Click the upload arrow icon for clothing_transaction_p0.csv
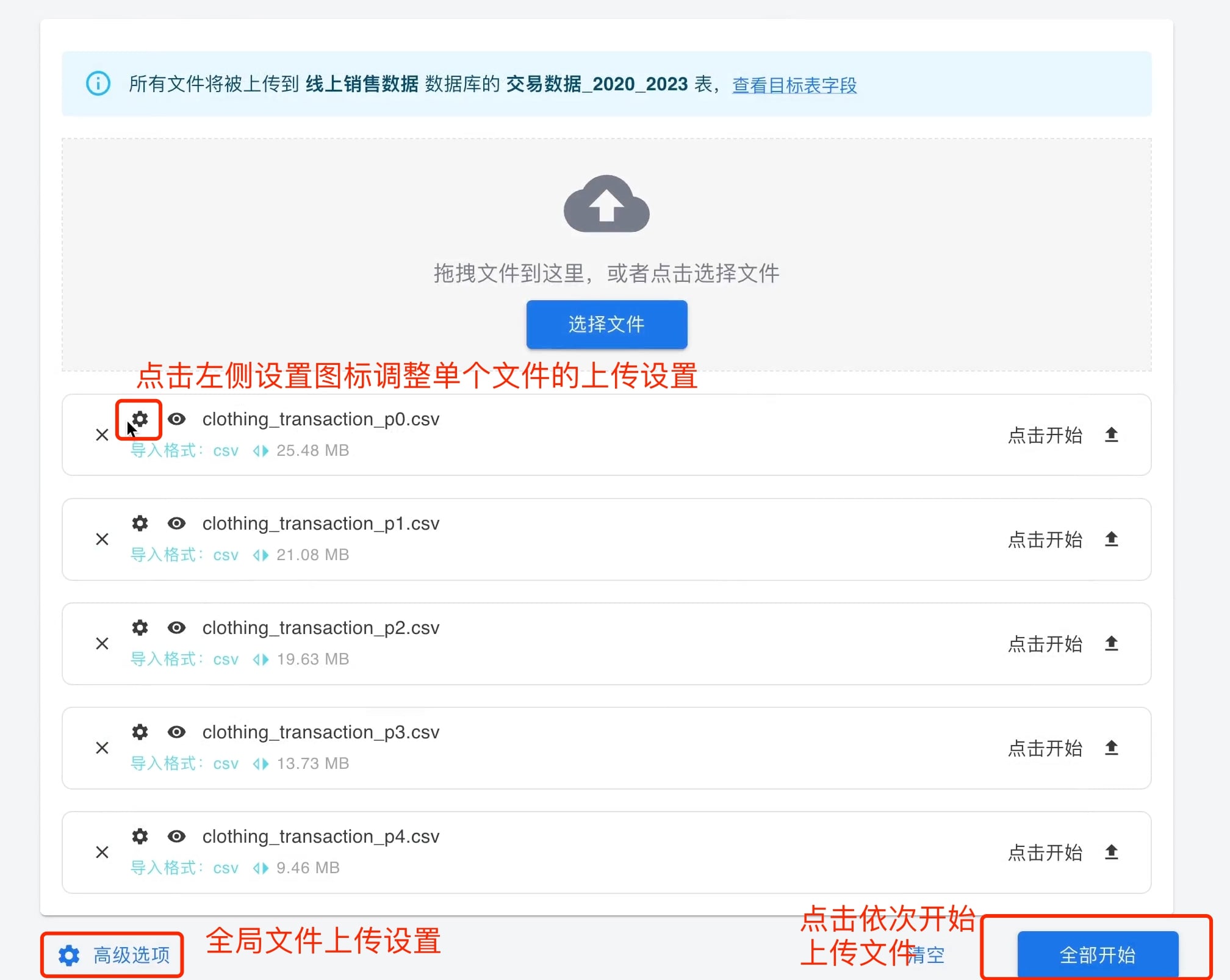The height and width of the screenshot is (980, 1230). [x=1112, y=434]
